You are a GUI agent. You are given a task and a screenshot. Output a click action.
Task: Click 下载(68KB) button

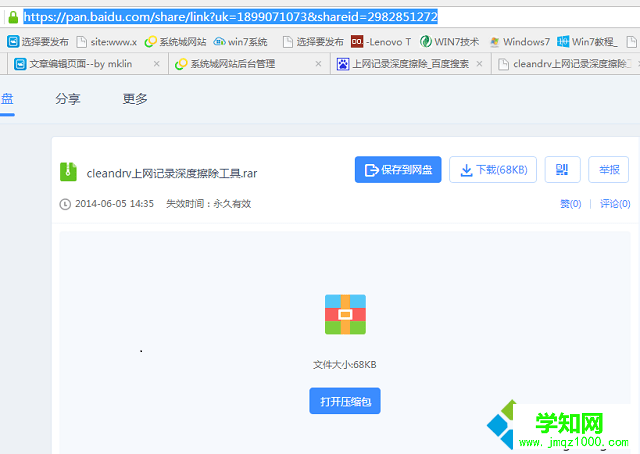coord(493,169)
